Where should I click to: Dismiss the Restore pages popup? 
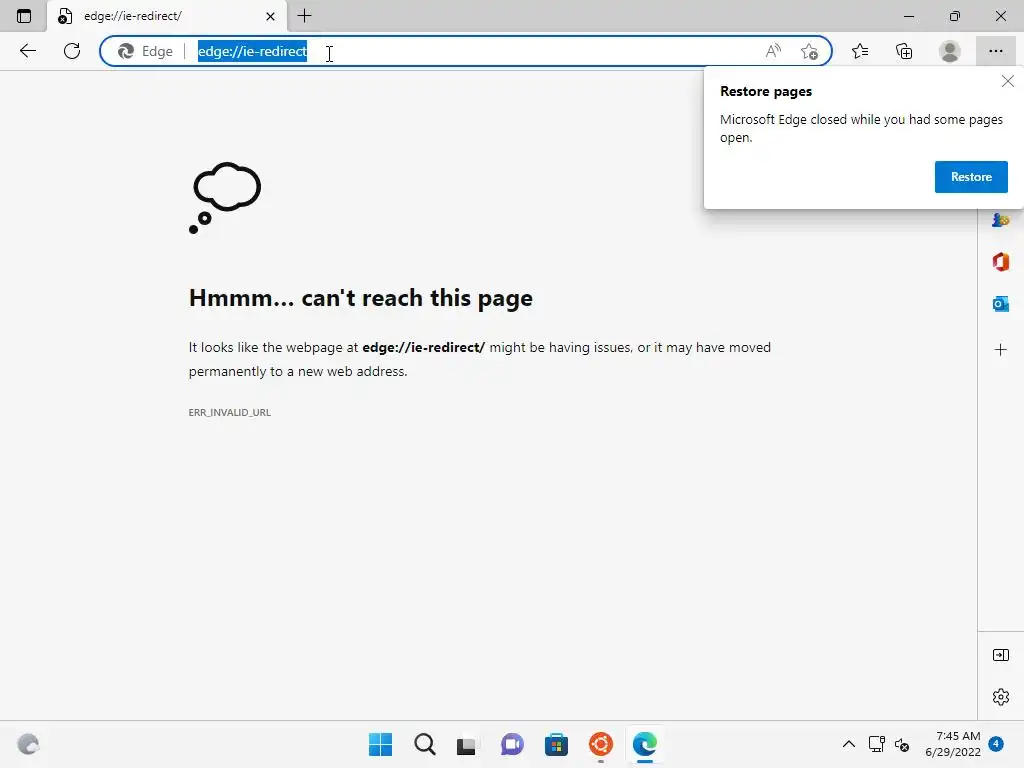pyautogui.click(x=1008, y=81)
